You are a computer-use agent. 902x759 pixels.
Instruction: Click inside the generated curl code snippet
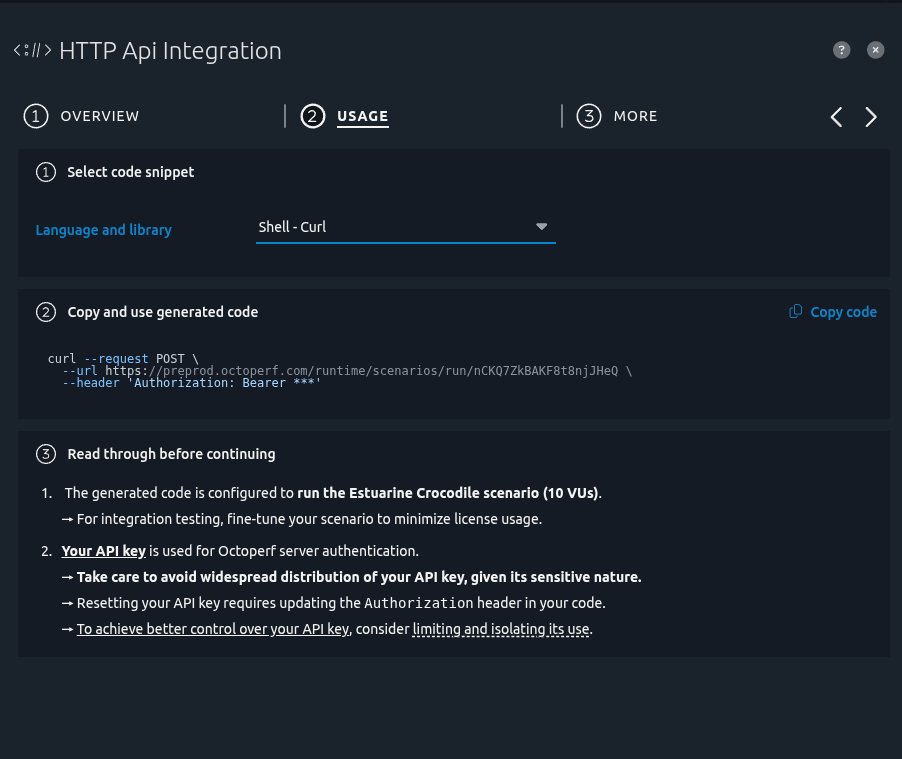pos(340,371)
